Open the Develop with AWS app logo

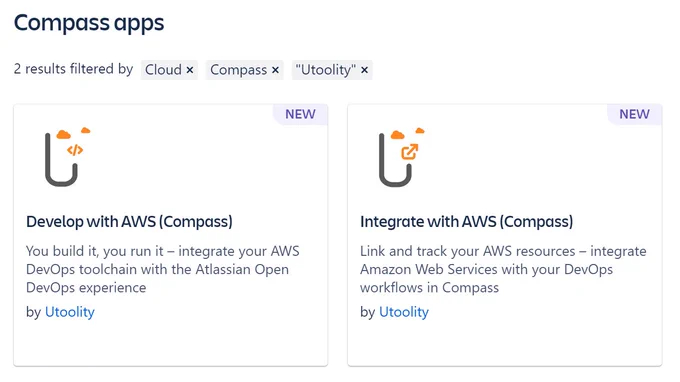pos(67,157)
